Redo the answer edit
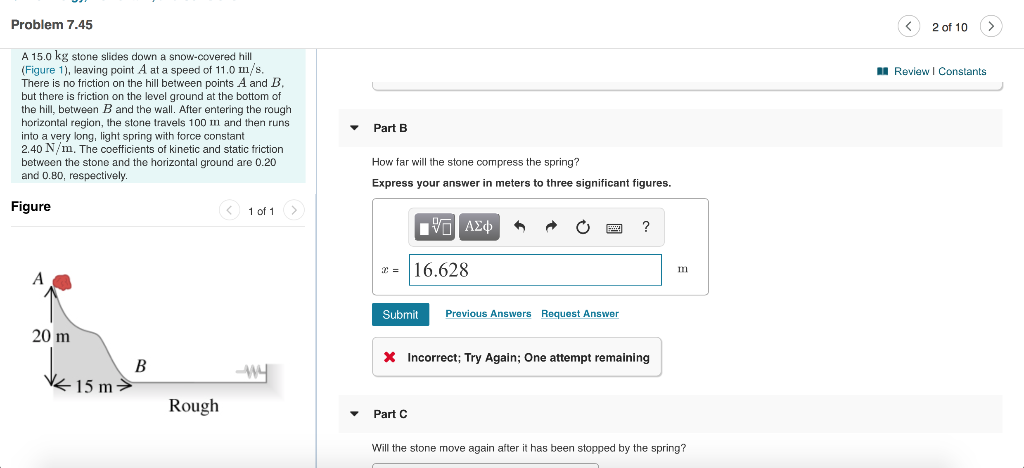The height and width of the screenshot is (468, 1024). click(551, 227)
